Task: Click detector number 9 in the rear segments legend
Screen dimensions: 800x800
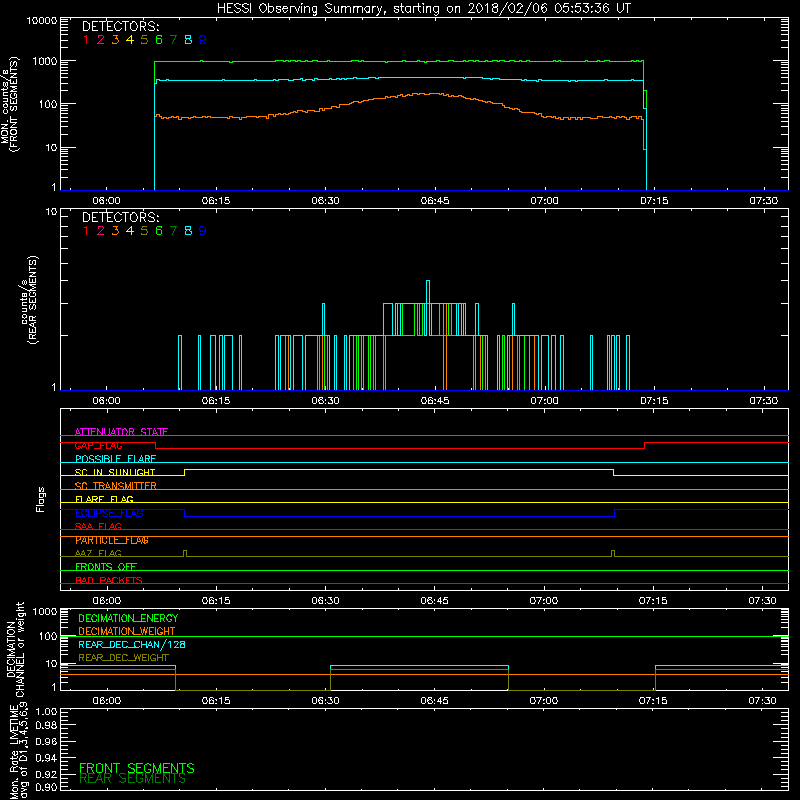Action: point(203,231)
